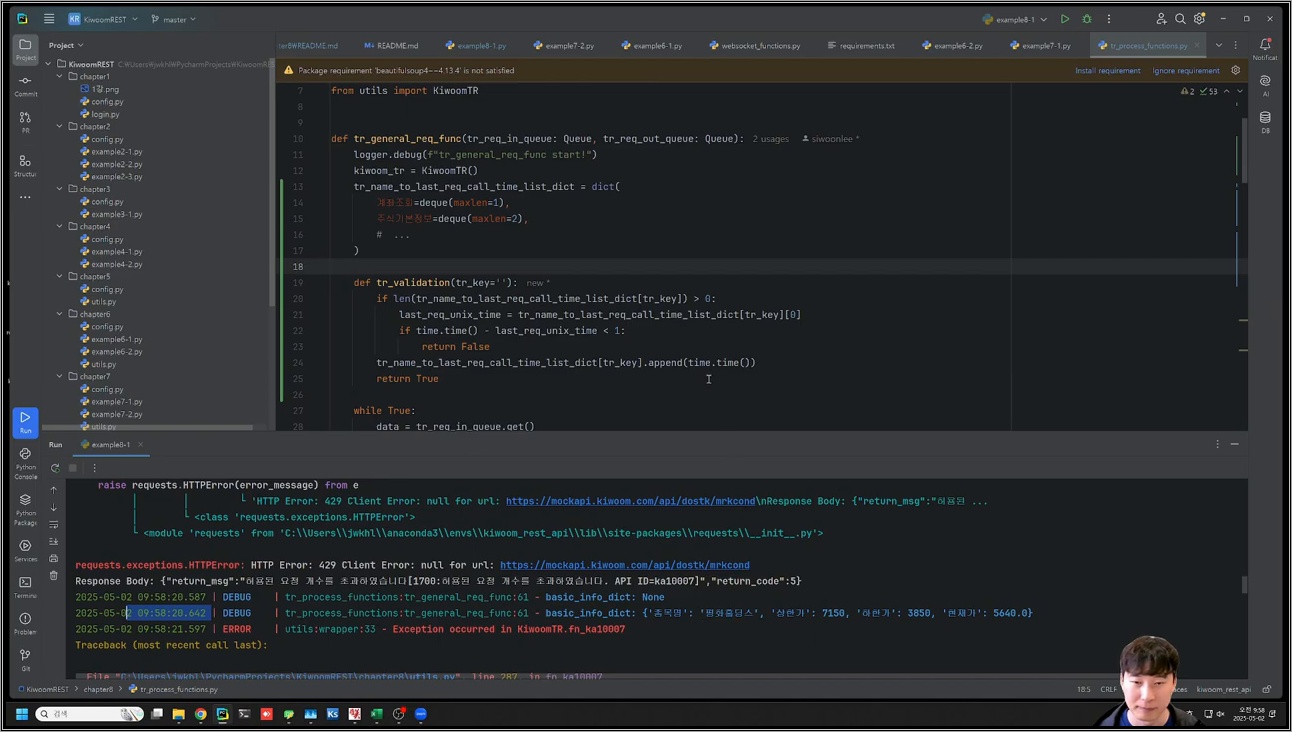
Task: Open IDE settings gear in title bar
Action: 1199,19
